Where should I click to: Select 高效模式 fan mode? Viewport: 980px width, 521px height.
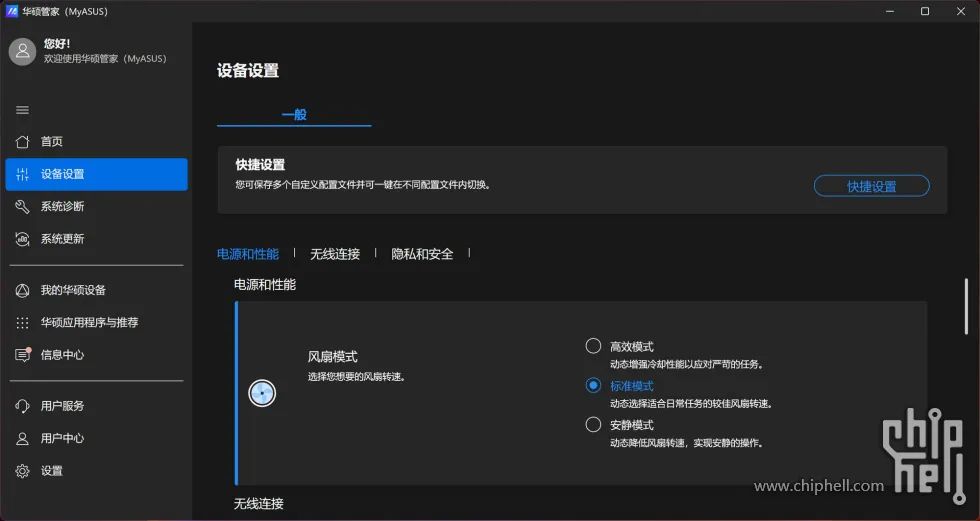(593, 346)
